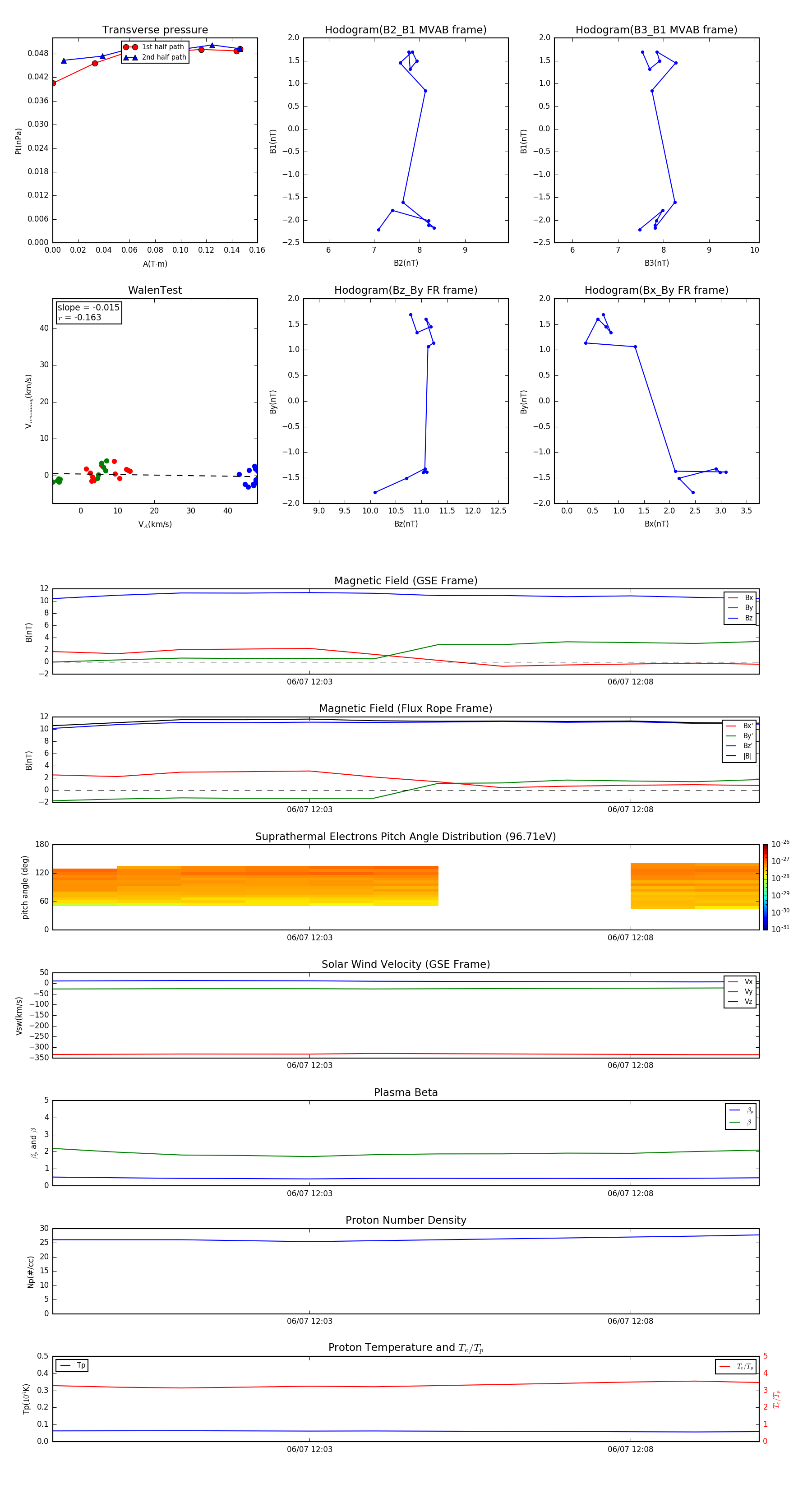Click the Bx legend entry in GSE magnetic field plot

(x=740, y=598)
